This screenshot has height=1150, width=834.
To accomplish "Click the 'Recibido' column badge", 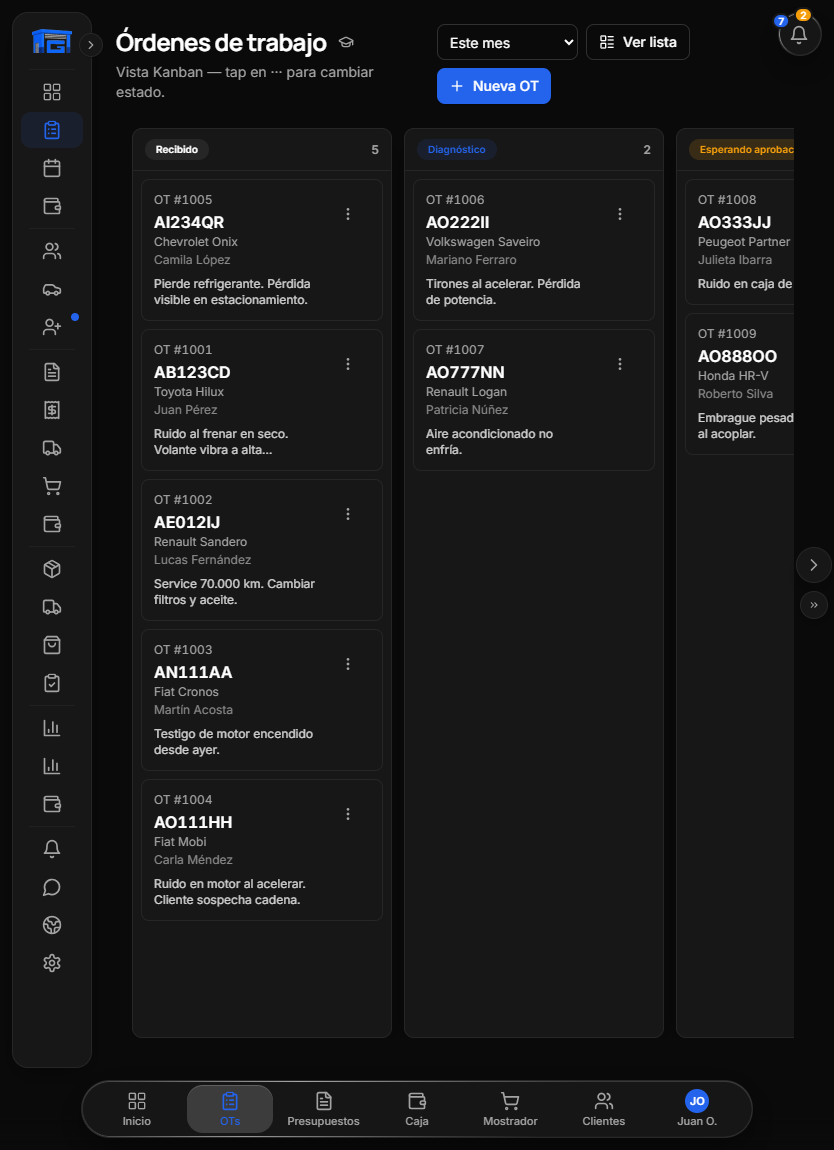I will (x=177, y=150).
